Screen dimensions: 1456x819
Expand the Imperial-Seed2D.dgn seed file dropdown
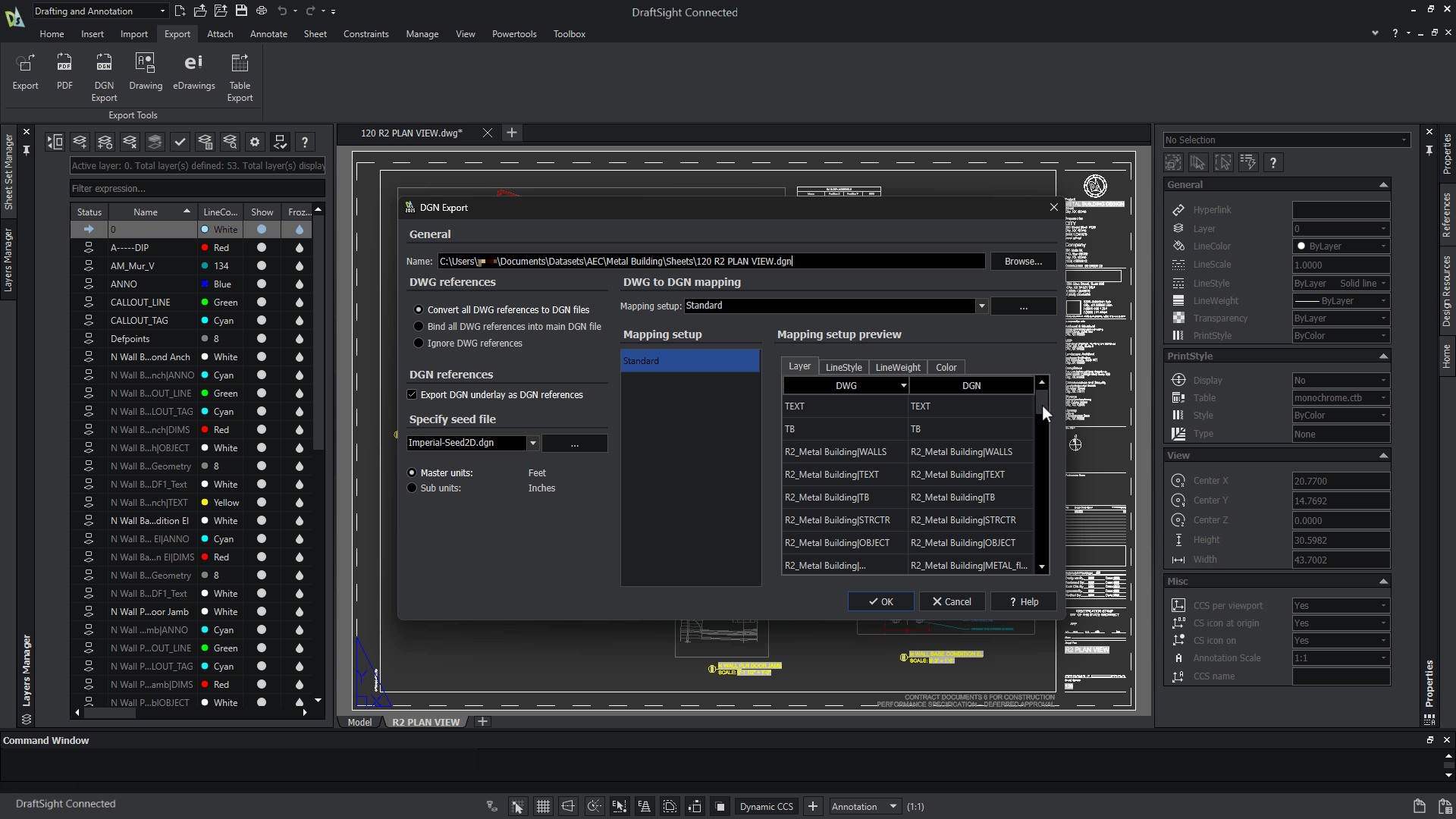click(533, 443)
